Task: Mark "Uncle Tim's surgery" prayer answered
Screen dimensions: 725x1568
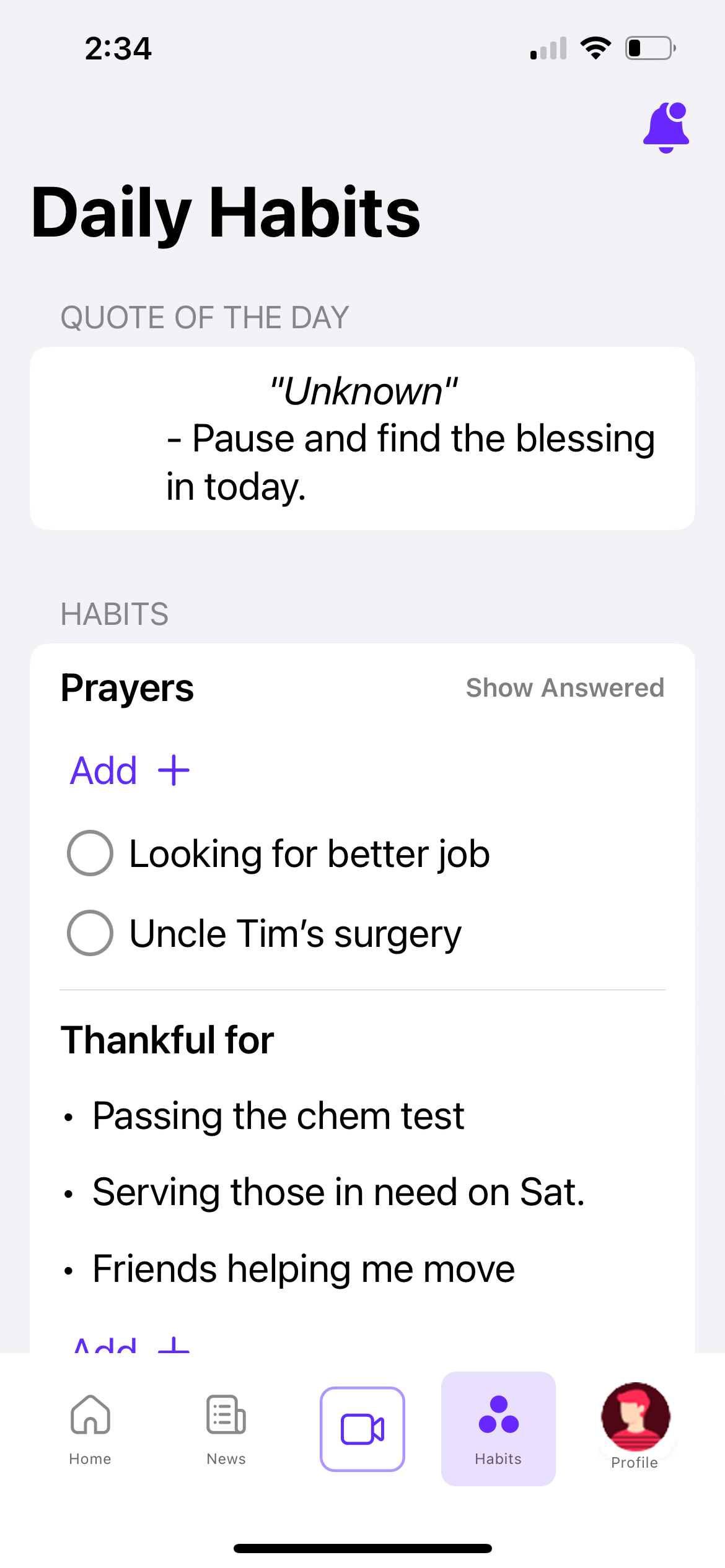Action: (90, 933)
